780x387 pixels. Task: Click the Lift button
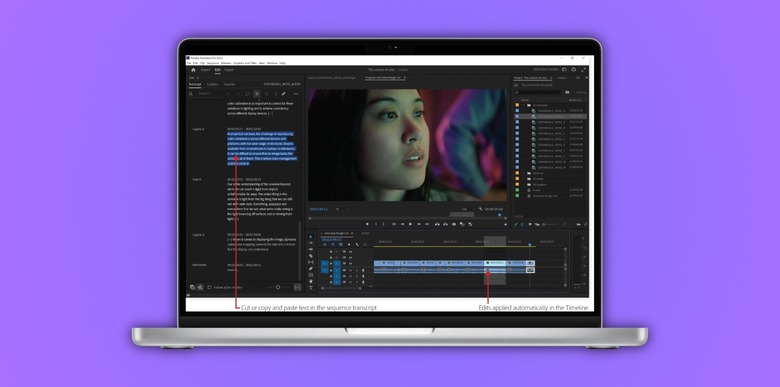[437, 224]
